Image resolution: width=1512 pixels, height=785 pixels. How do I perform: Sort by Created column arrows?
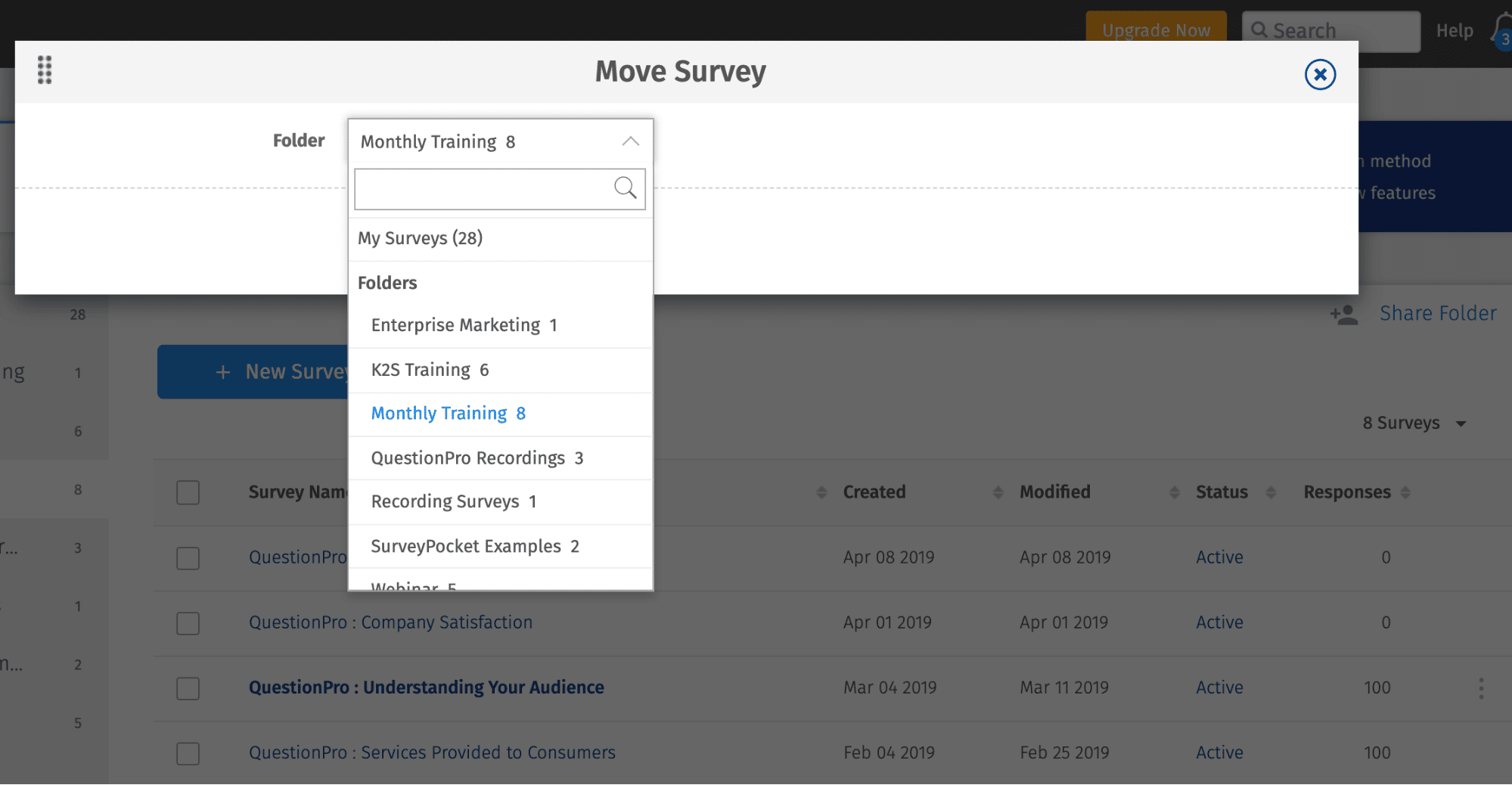tap(998, 493)
